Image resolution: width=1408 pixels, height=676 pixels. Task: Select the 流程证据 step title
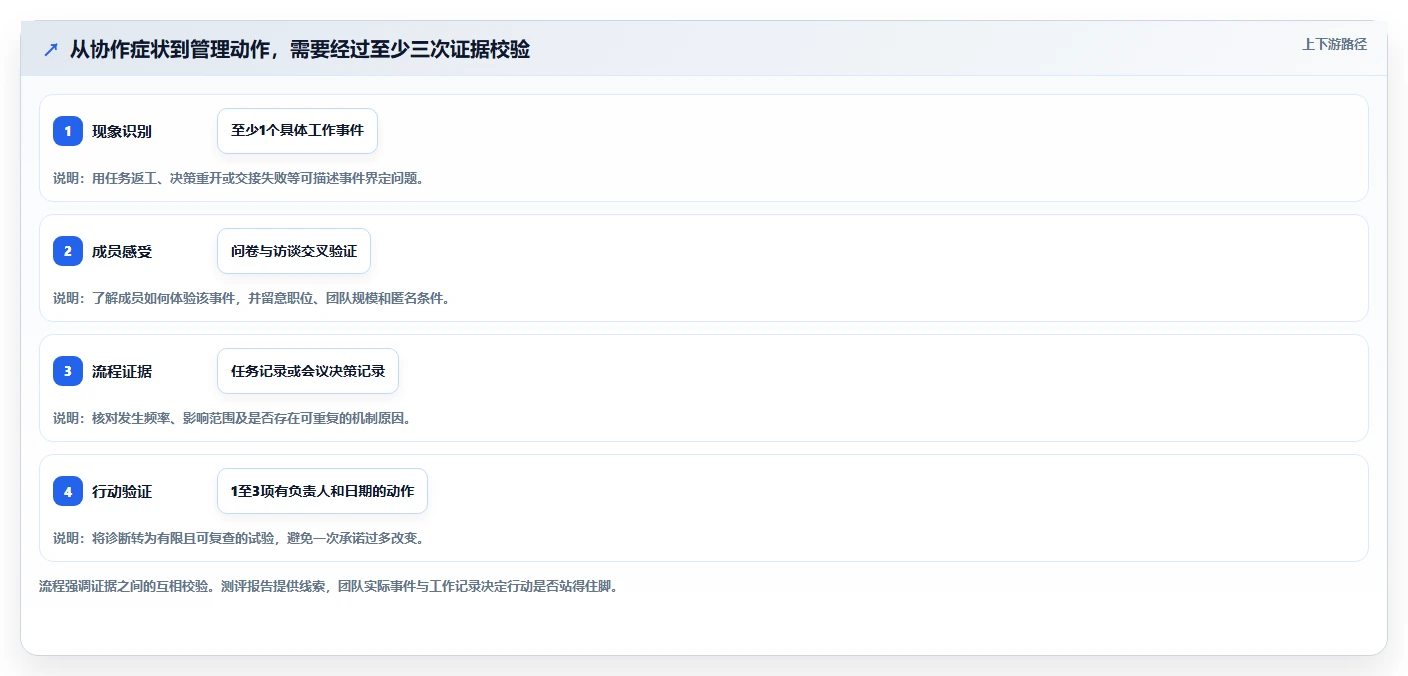(x=122, y=371)
